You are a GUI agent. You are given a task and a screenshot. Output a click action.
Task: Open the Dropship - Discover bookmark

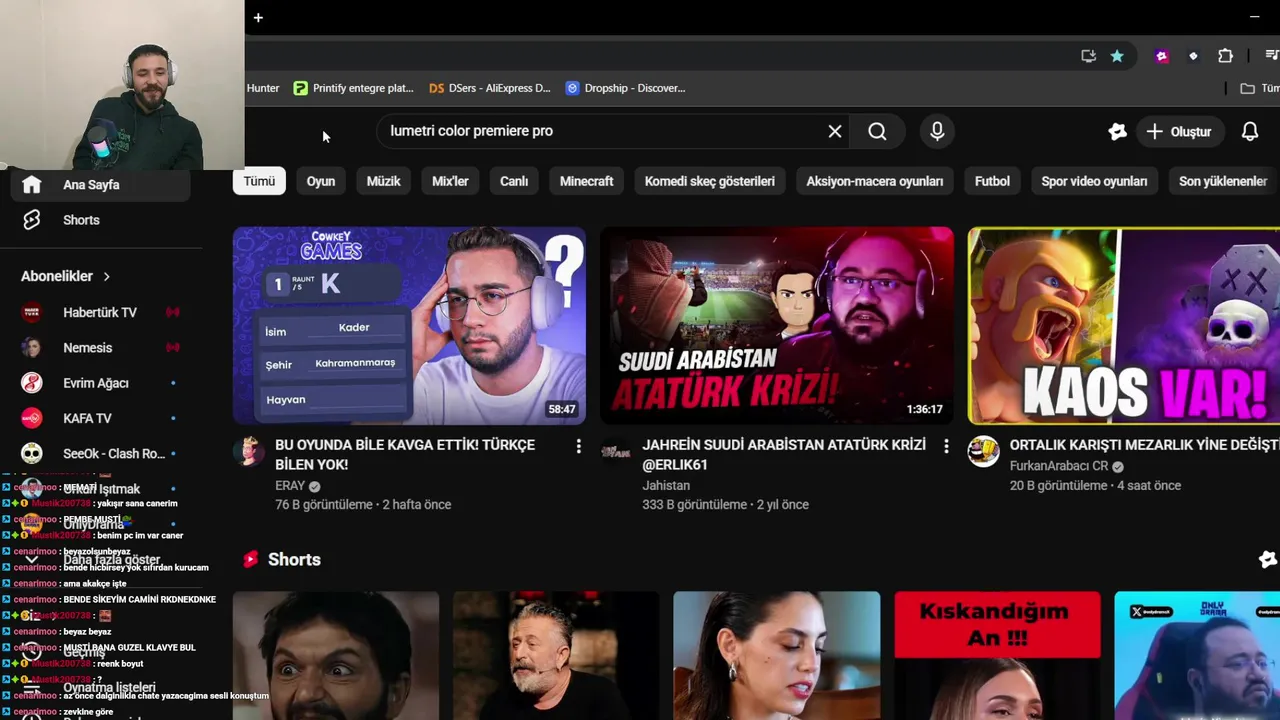point(625,88)
